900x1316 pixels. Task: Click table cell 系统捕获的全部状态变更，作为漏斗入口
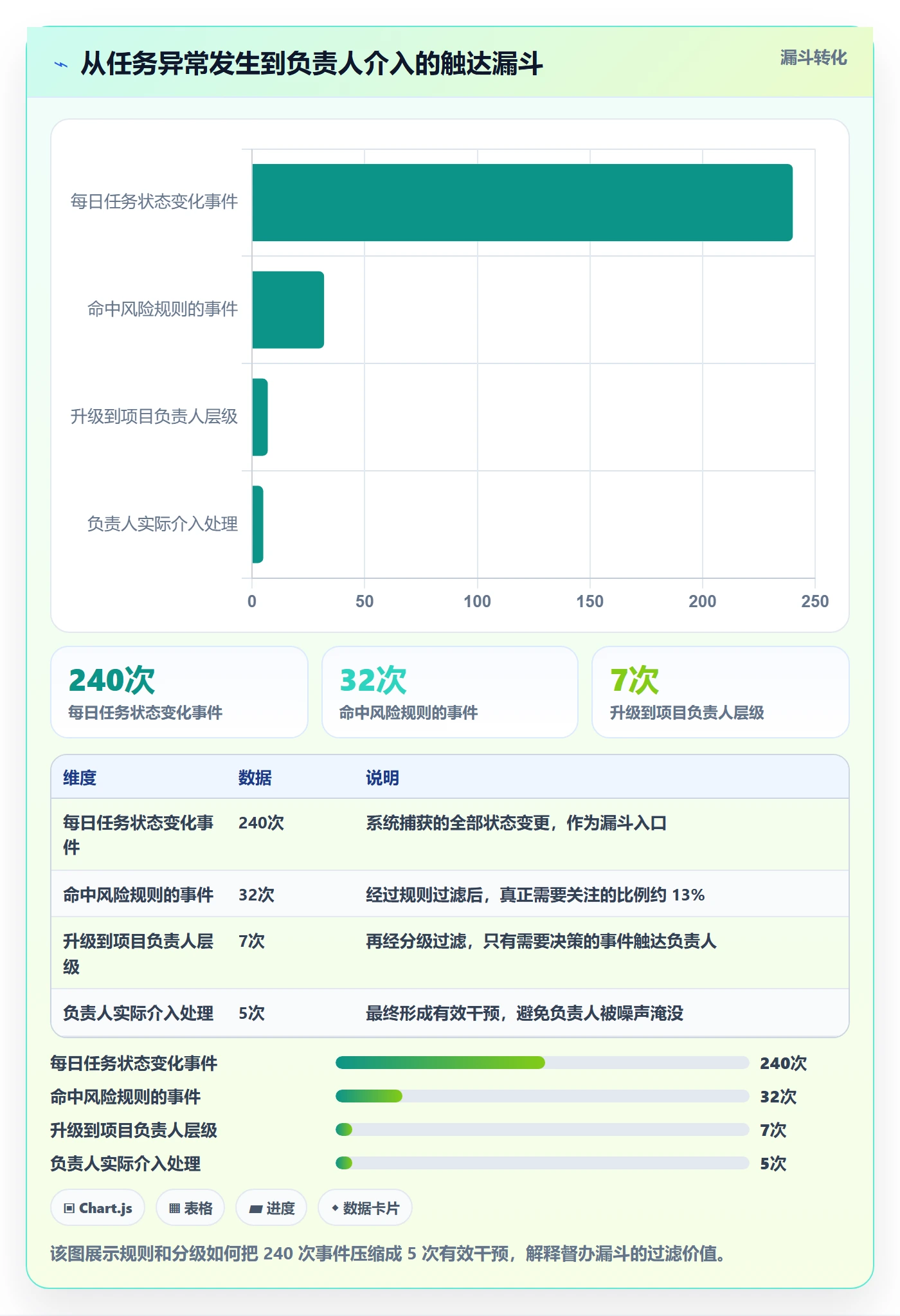pos(516,823)
